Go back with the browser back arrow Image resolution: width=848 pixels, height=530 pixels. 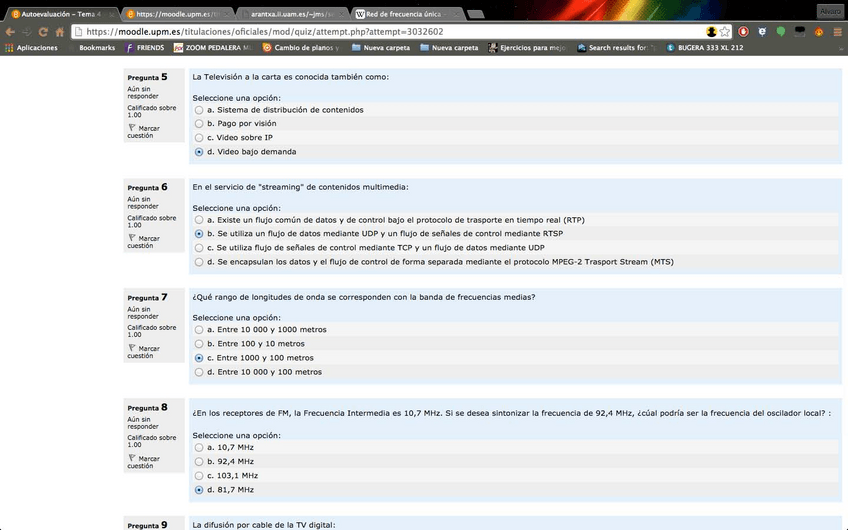point(10,32)
